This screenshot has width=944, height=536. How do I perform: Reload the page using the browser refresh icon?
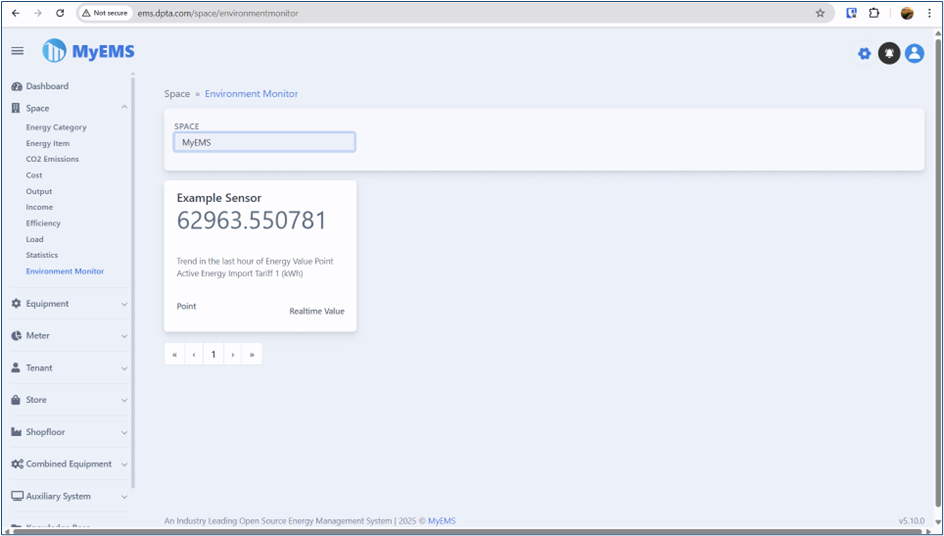[60, 13]
